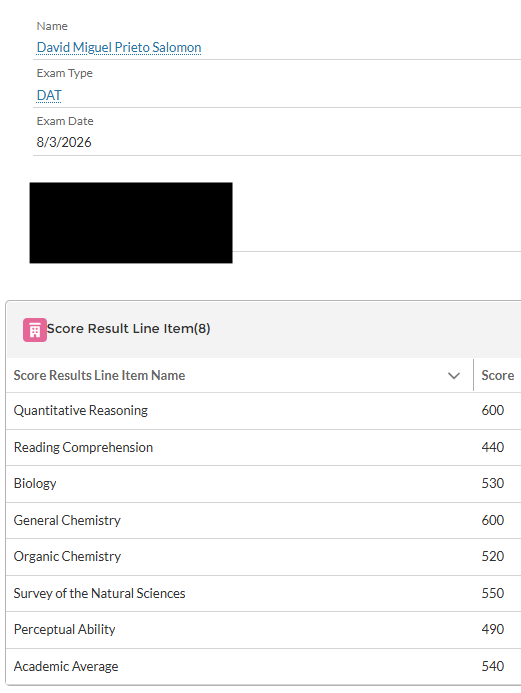The image size is (521, 693).
Task: Open the Score Result Line Item(8) related list title
Action: (129, 328)
